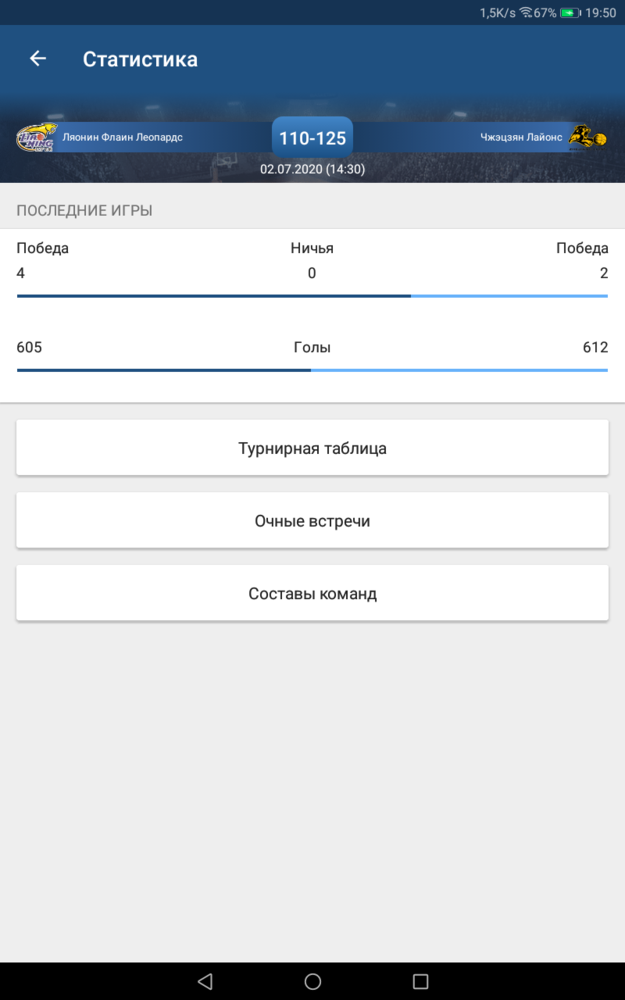625x1000 pixels.
Task: Tap the Чжэцзян Лайонс team name
Action: coord(521,137)
